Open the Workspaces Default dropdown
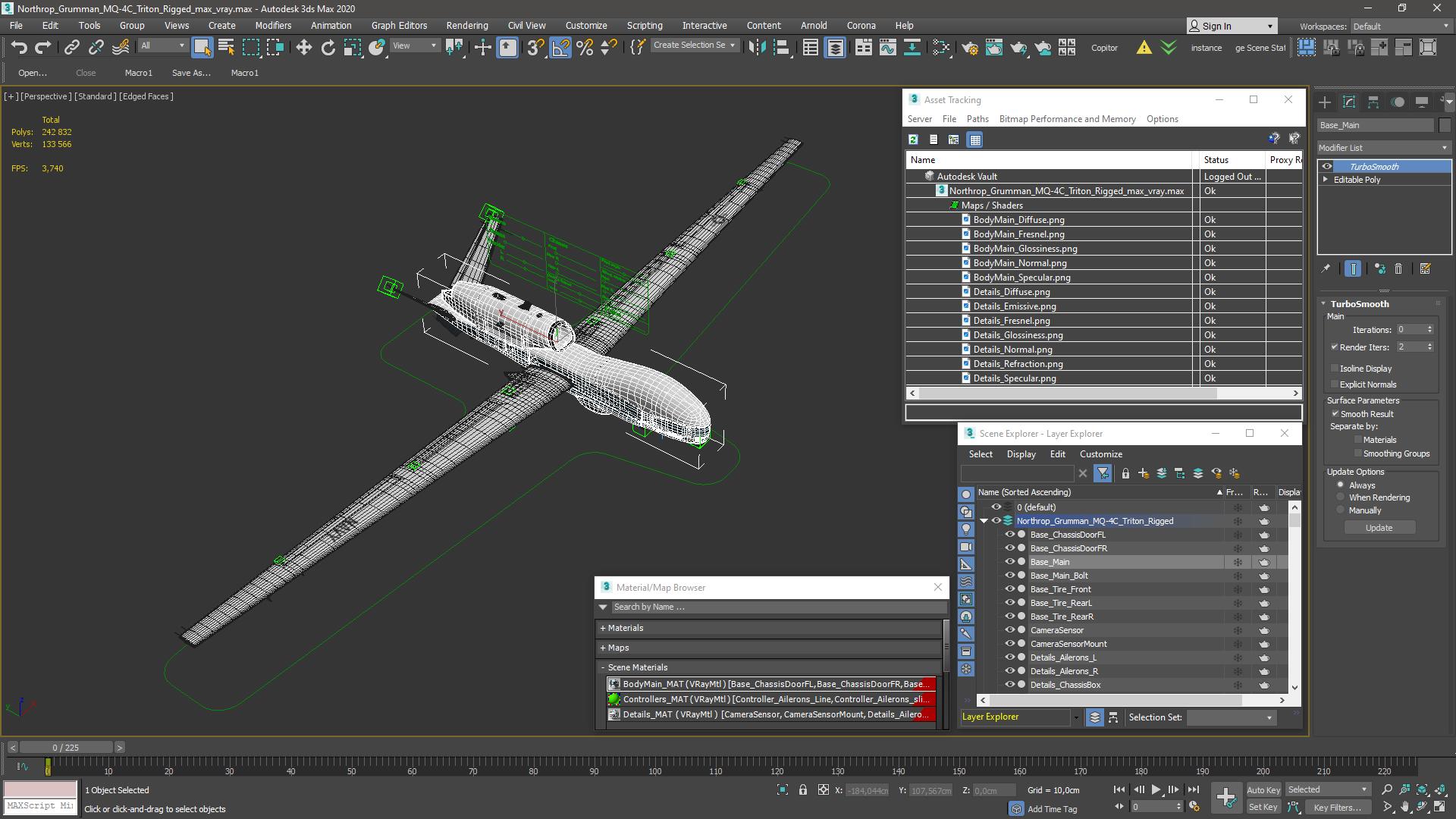1456x819 pixels. [x=1400, y=27]
